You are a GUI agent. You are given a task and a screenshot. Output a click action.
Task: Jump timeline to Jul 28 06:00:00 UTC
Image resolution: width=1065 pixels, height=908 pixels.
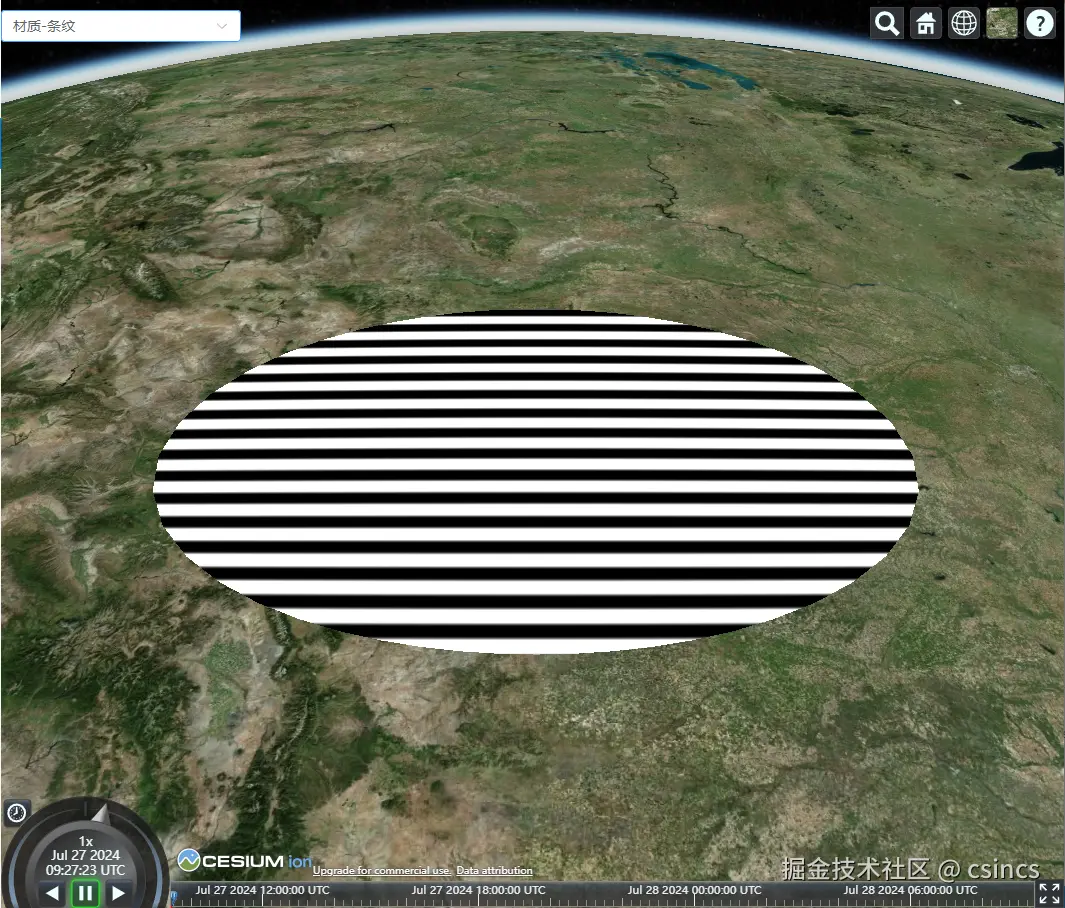(x=910, y=890)
